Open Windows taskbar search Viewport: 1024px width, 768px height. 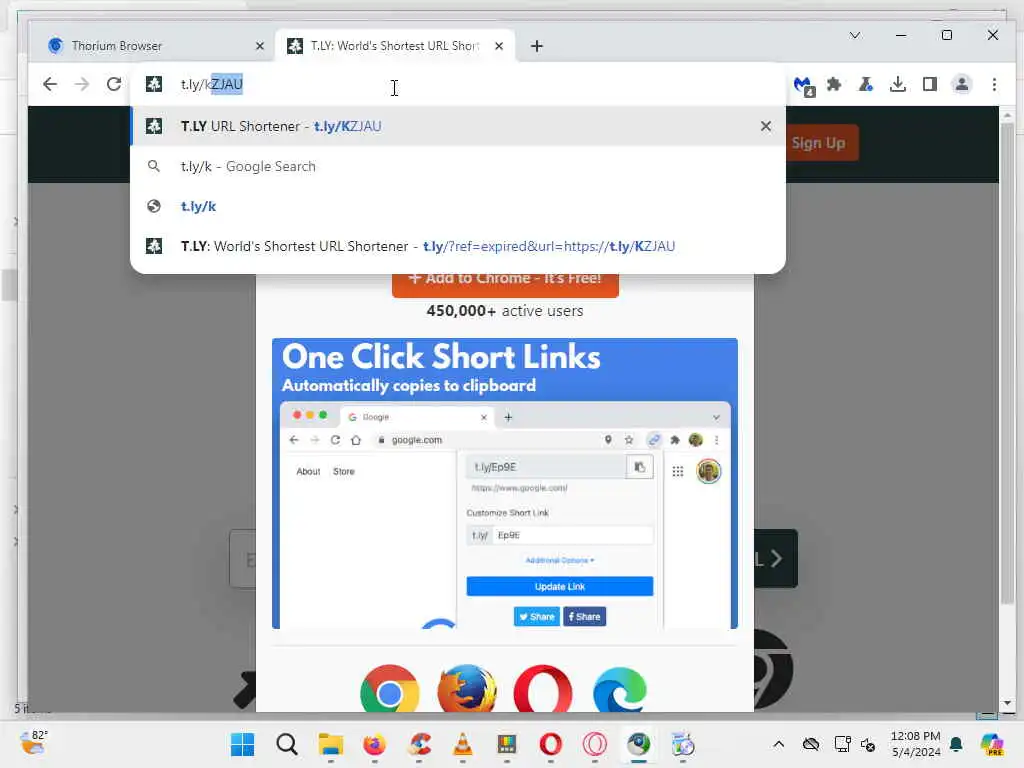(286, 744)
